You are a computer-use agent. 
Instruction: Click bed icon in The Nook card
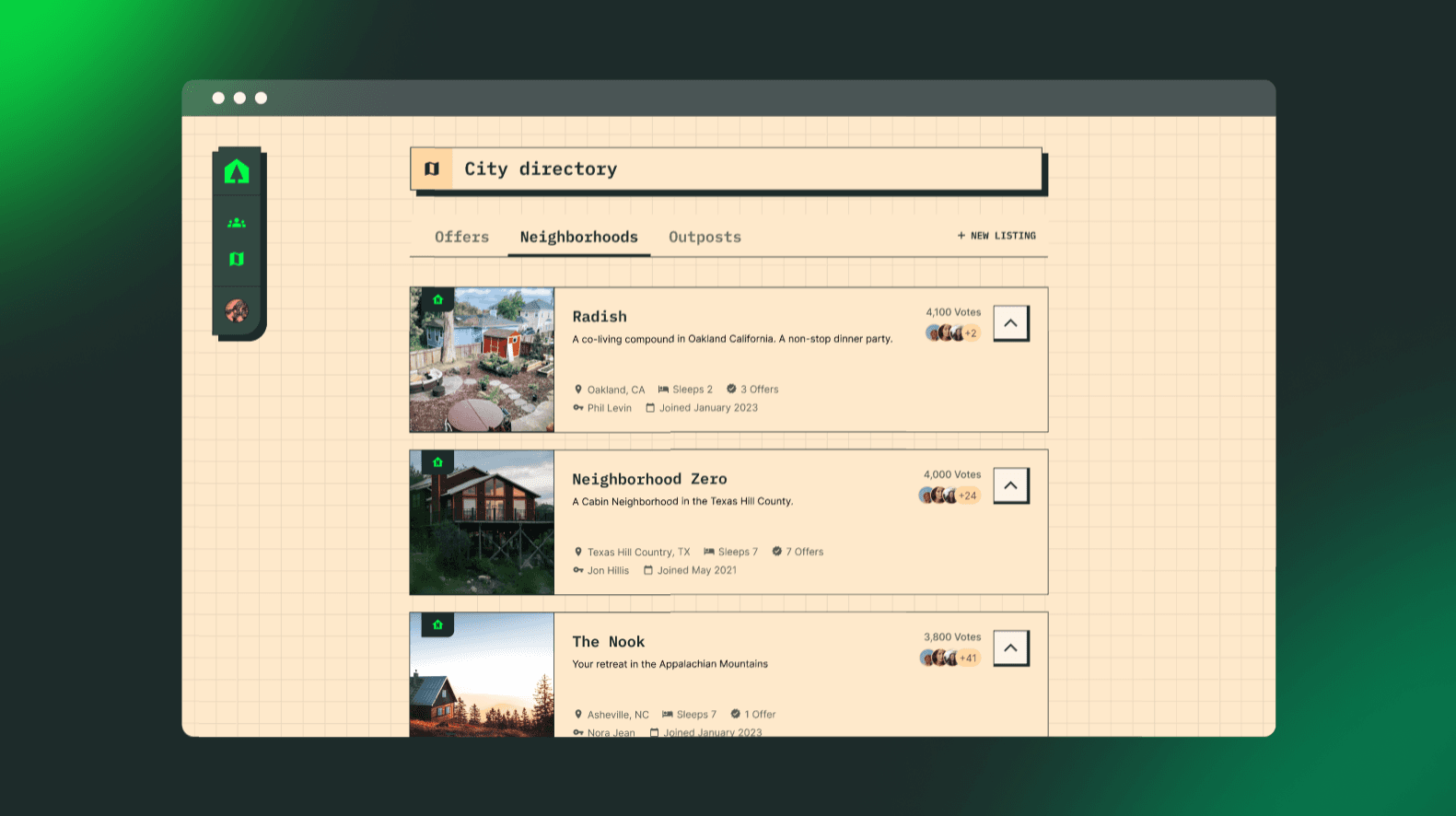tap(668, 715)
